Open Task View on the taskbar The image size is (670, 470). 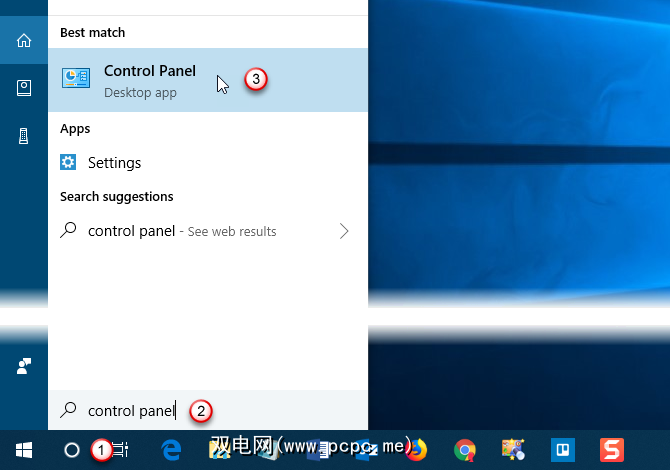tap(120, 450)
